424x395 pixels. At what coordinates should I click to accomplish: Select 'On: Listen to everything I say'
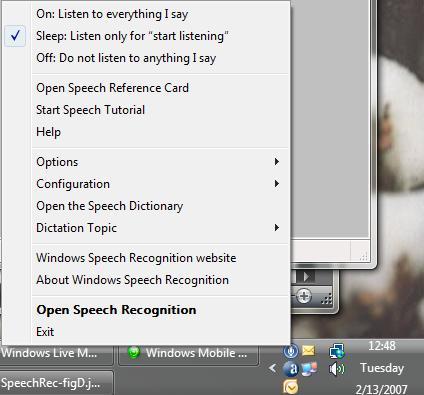pyautogui.click(x=146, y=14)
